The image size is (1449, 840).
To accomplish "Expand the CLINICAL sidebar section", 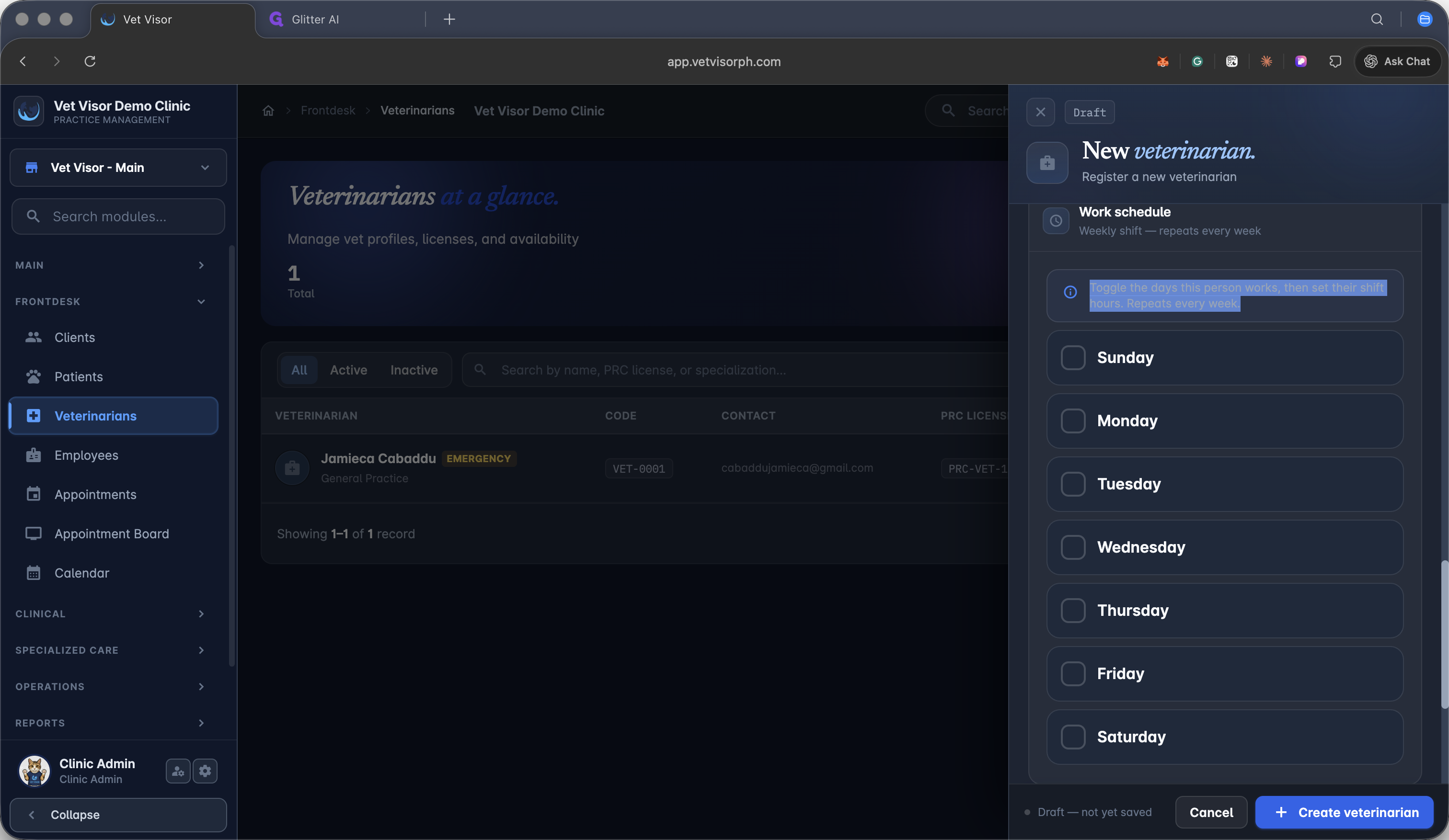I will (x=110, y=613).
